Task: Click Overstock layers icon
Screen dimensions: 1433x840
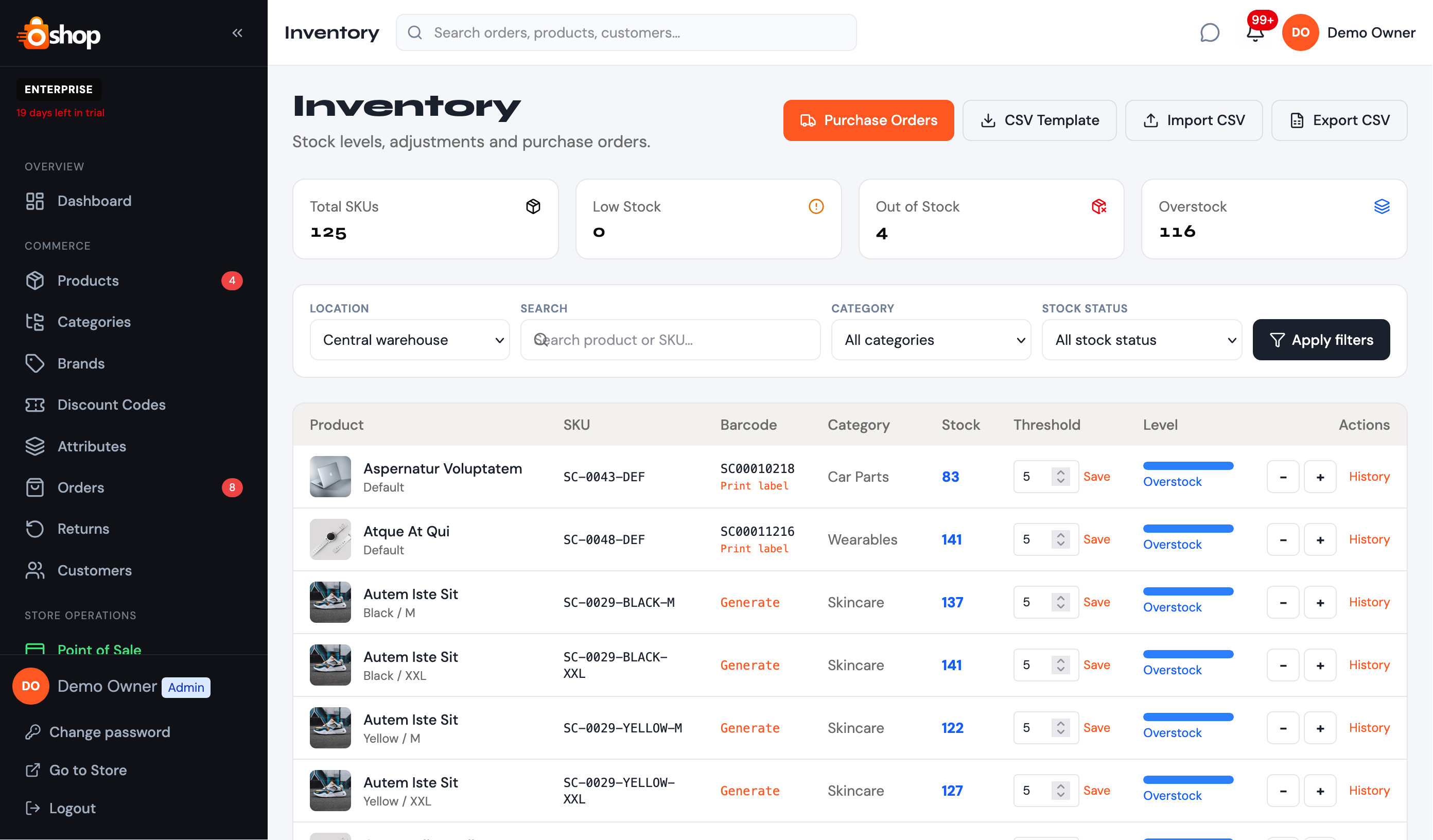Action: pyautogui.click(x=1381, y=206)
